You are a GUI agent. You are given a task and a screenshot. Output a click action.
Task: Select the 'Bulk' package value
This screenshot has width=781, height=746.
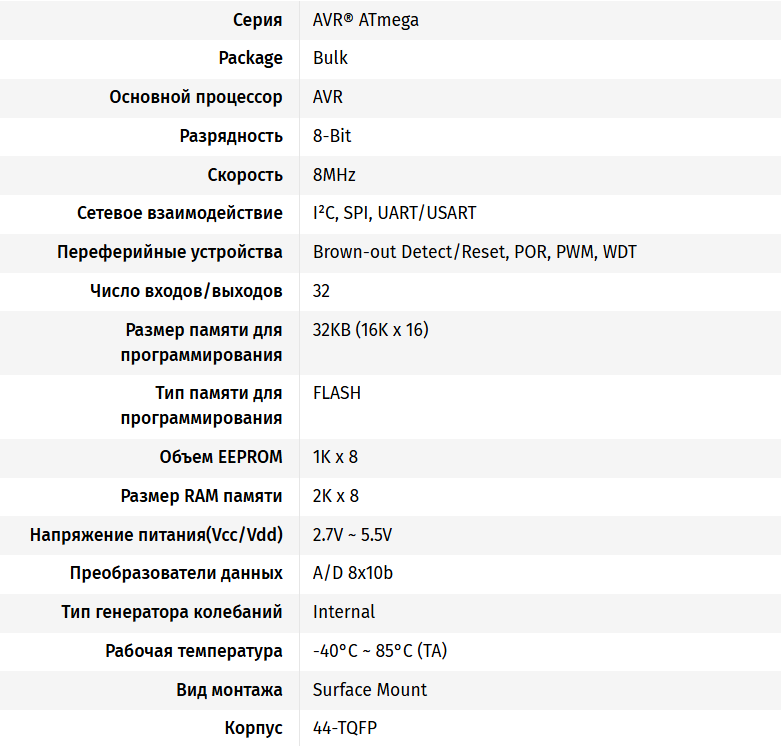(x=331, y=58)
